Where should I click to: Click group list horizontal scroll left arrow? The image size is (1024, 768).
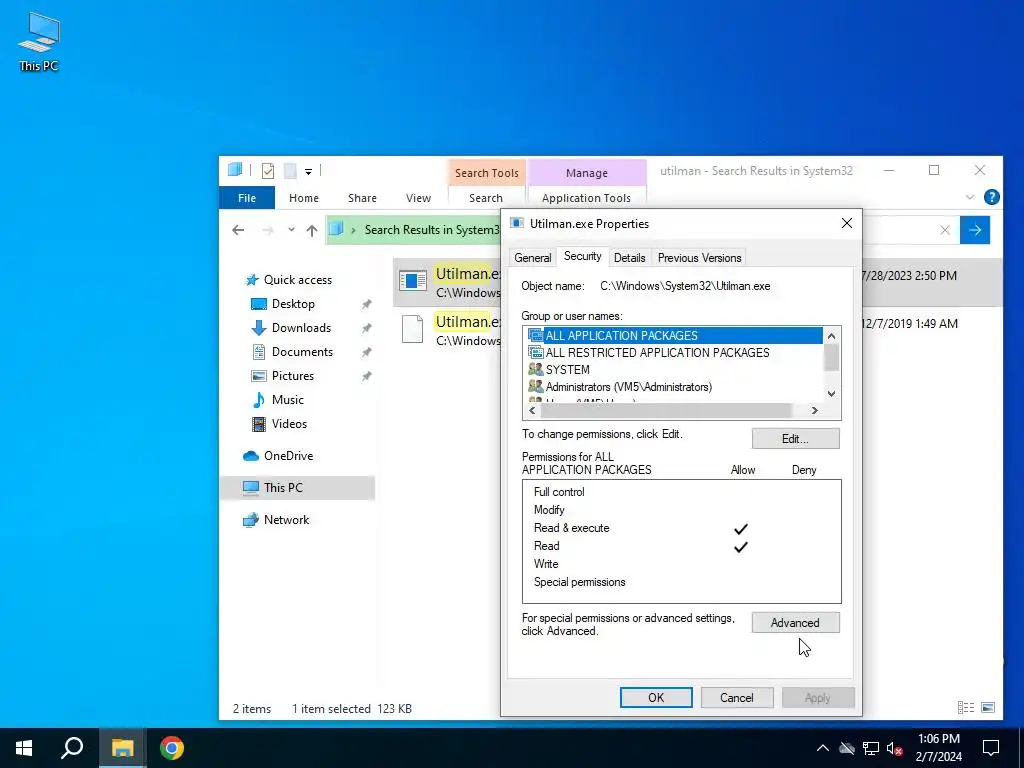532,410
